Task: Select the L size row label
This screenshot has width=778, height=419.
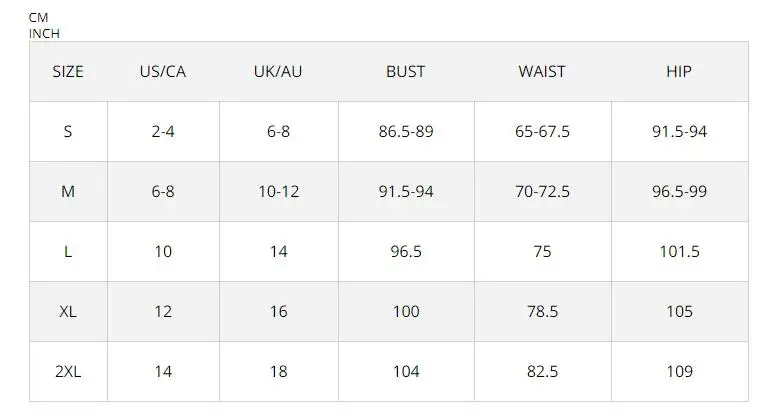Action: tap(68, 252)
